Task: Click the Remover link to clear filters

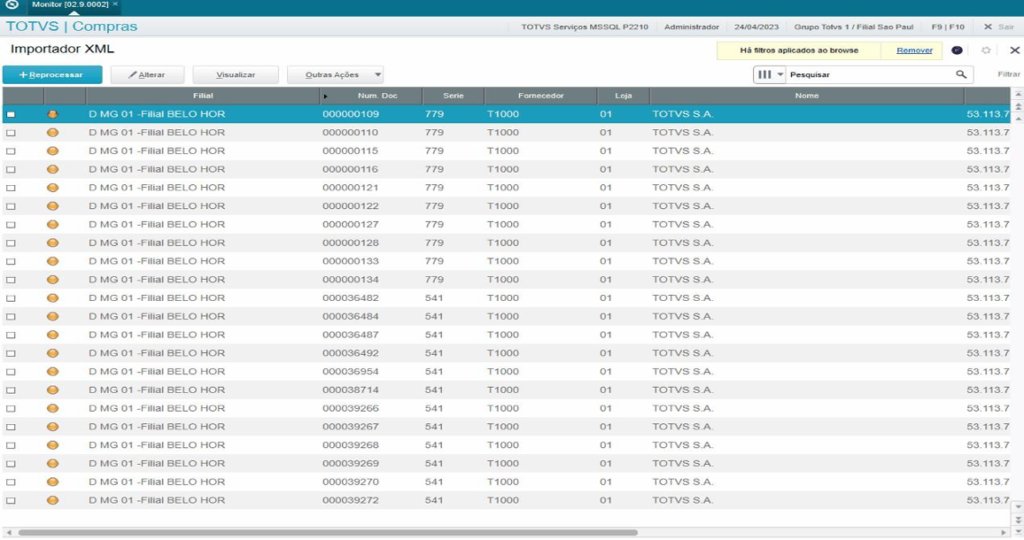Action: tap(914, 50)
